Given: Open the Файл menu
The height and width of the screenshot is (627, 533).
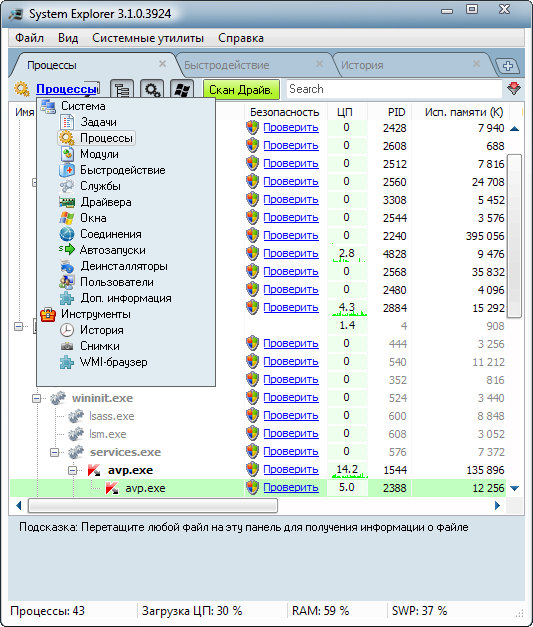Looking at the screenshot, I should click(29, 38).
